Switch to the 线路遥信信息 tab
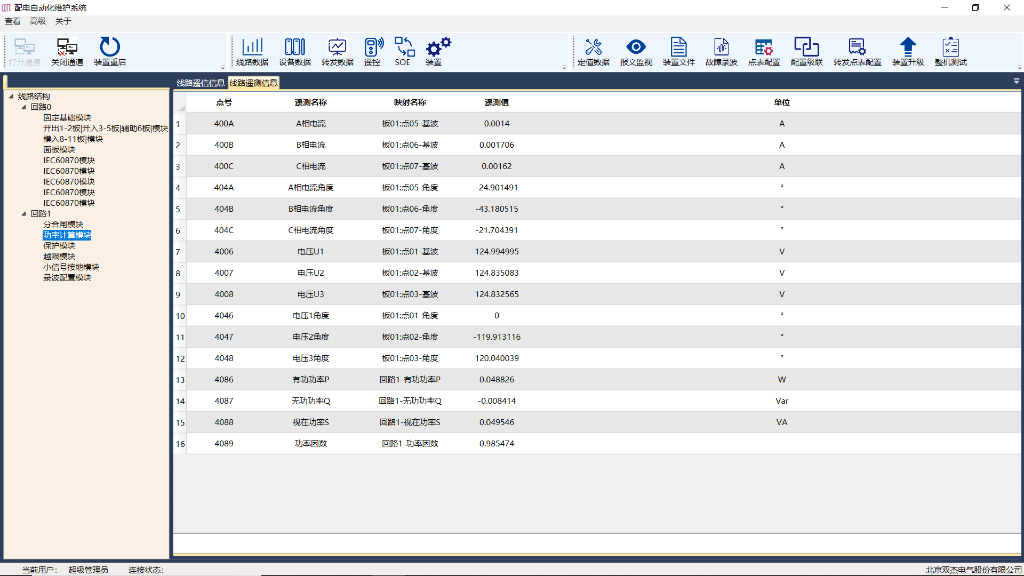Viewport: 1024px width, 576px height. (200, 83)
